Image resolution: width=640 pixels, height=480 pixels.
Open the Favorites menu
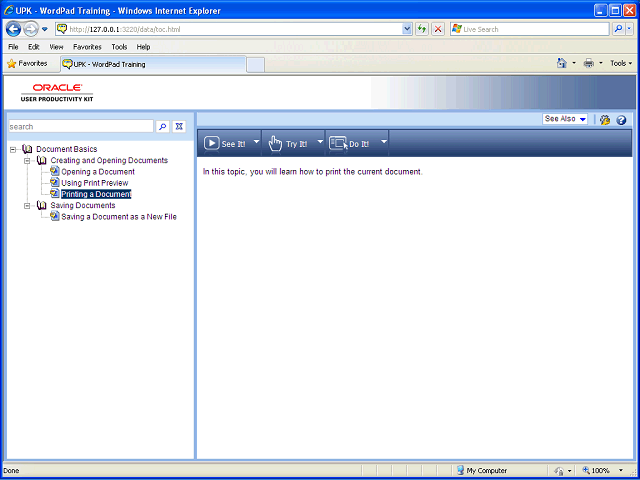coord(87,47)
